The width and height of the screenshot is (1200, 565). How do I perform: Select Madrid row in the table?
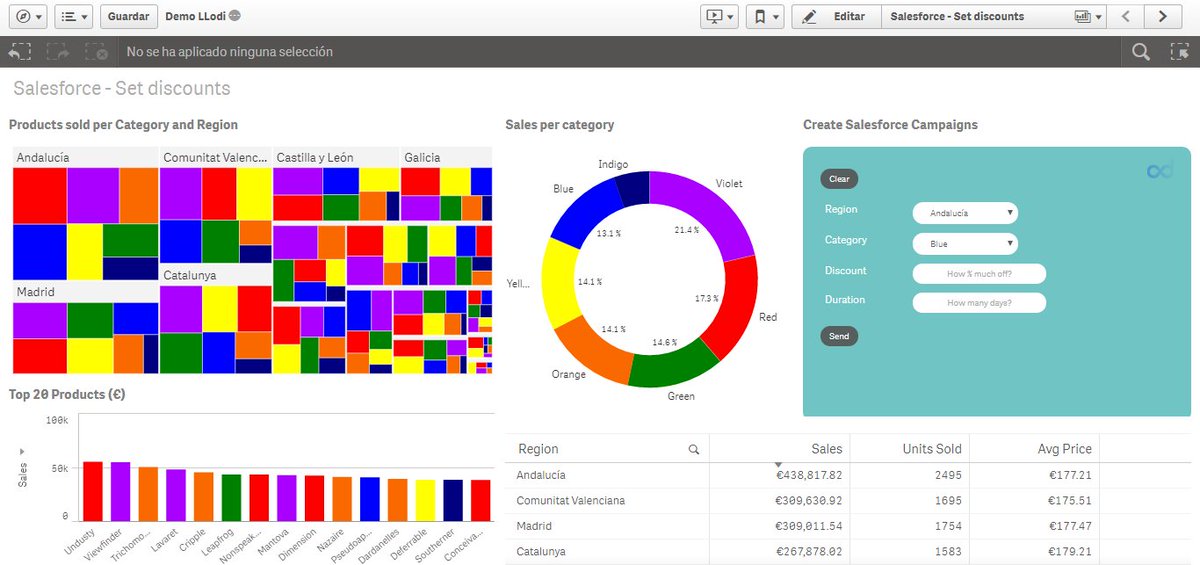pos(534,526)
